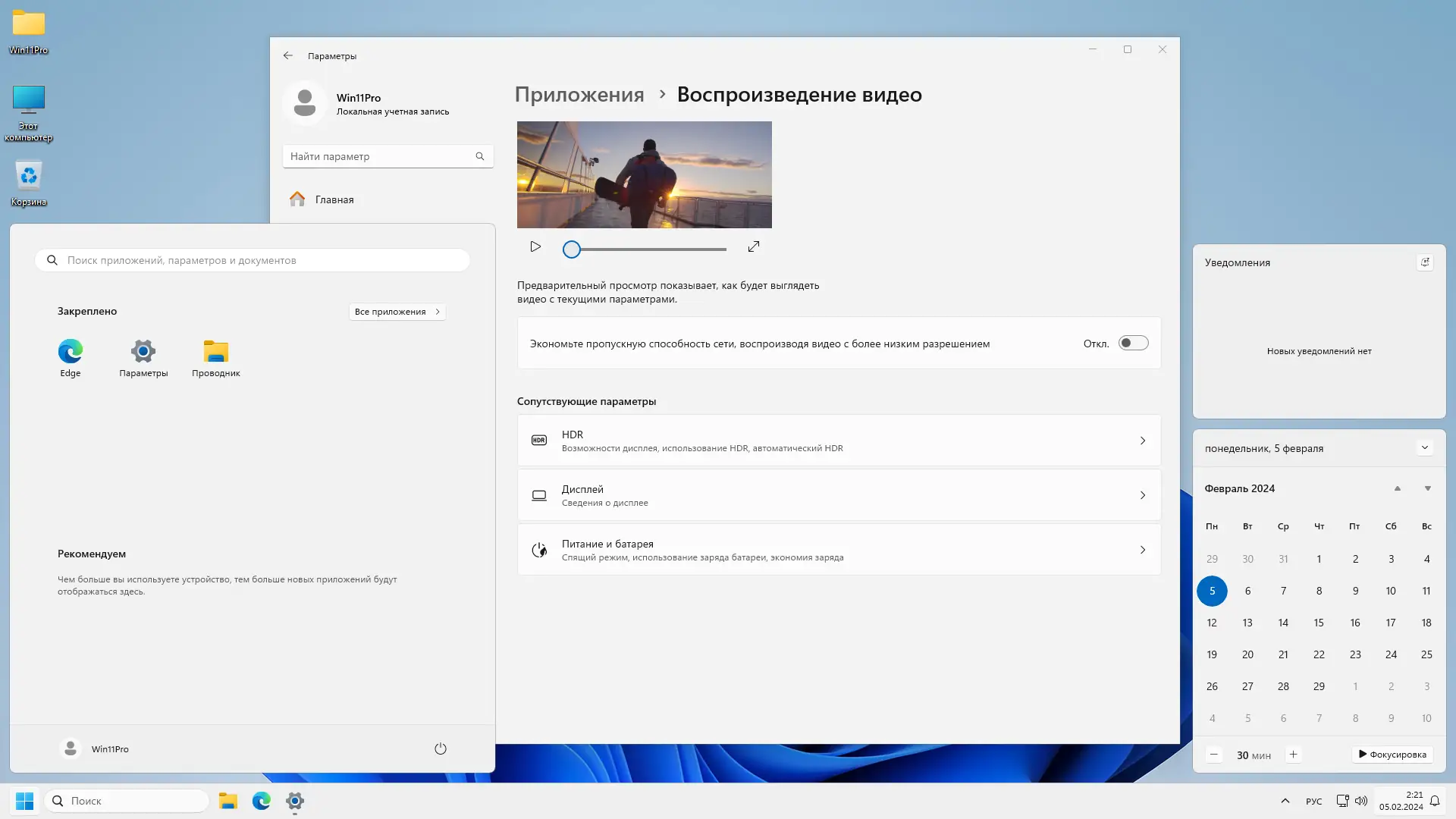Launch Edge from pinned apps
This screenshot has width=1456, height=819.
click(x=70, y=353)
